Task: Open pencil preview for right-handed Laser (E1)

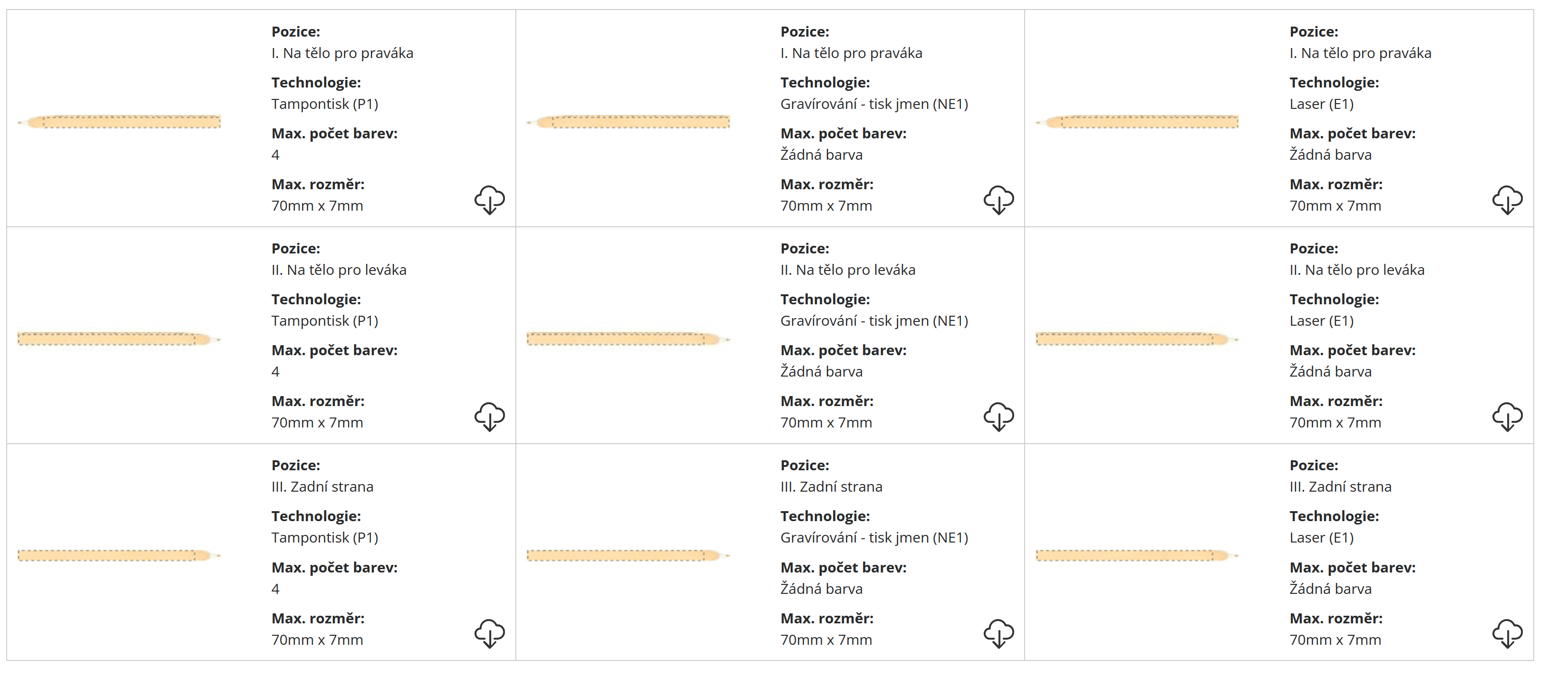Action: 1137,122
